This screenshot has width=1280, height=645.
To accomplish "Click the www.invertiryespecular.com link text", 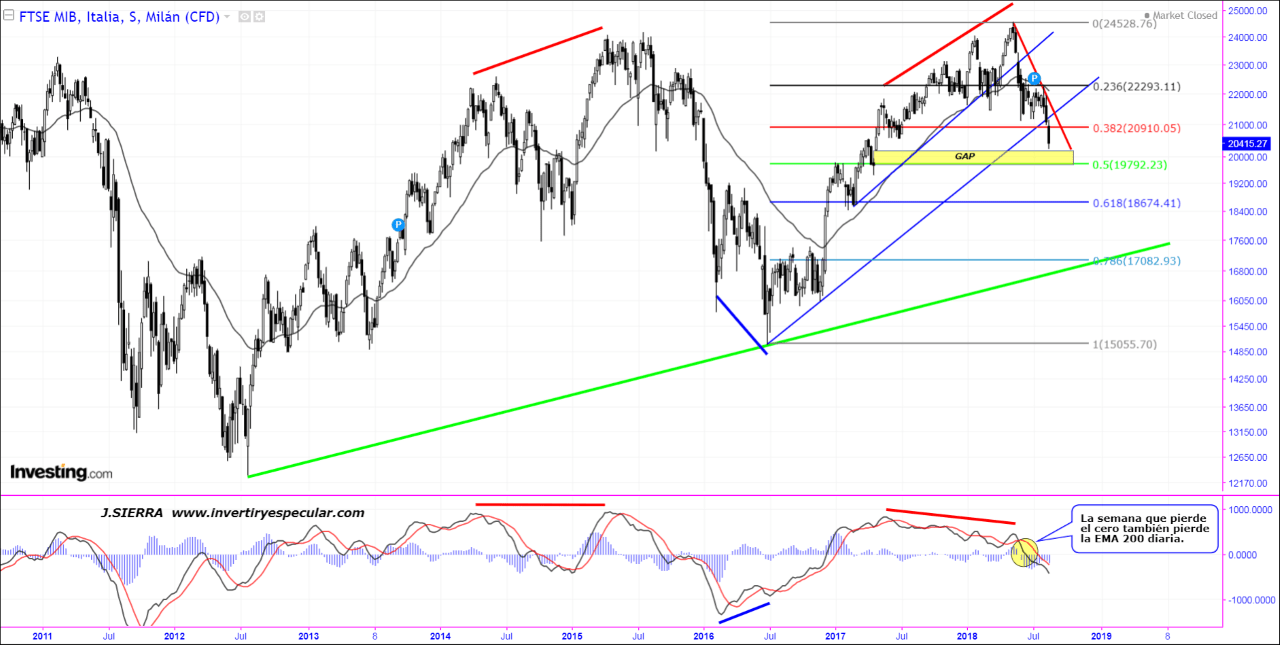I will pos(268,512).
